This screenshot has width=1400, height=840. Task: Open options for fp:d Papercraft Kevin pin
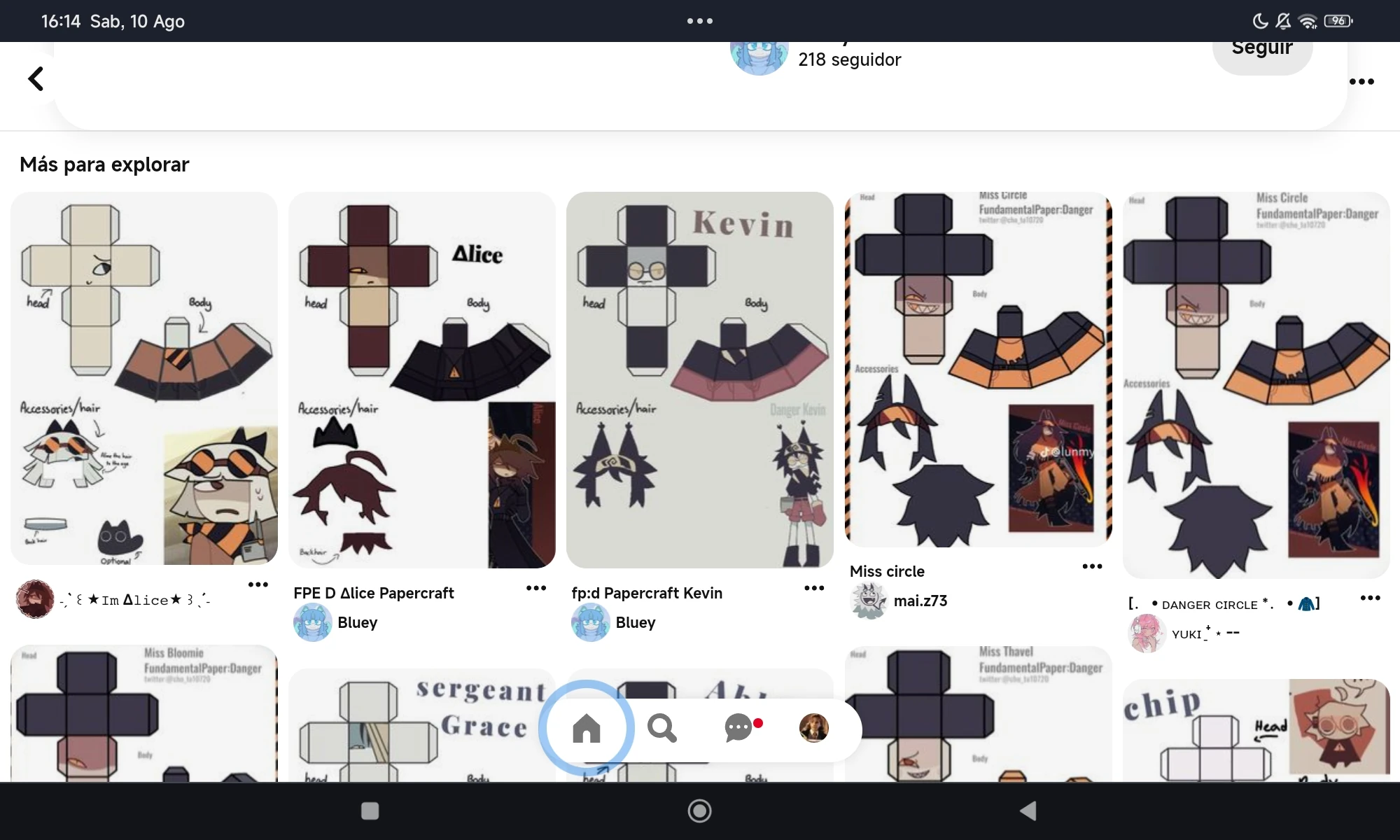(x=813, y=588)
